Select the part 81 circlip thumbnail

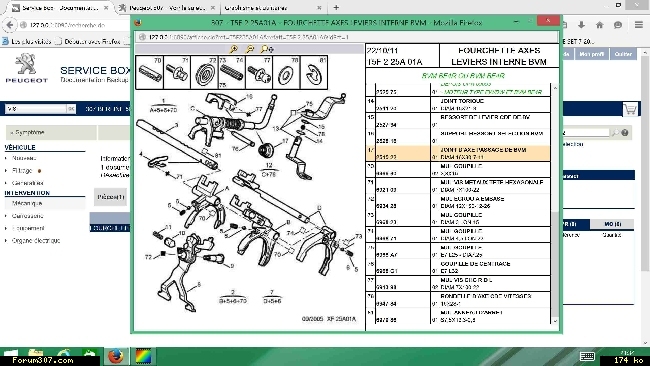tap(314, 73)
